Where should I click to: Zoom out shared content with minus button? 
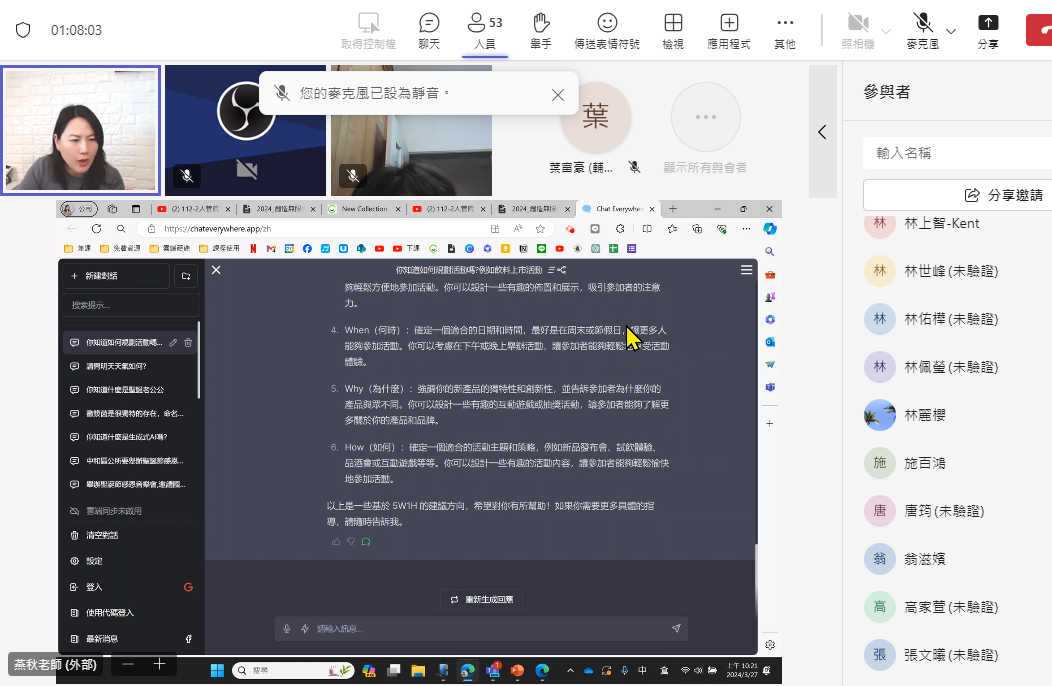tap(128, 665)
